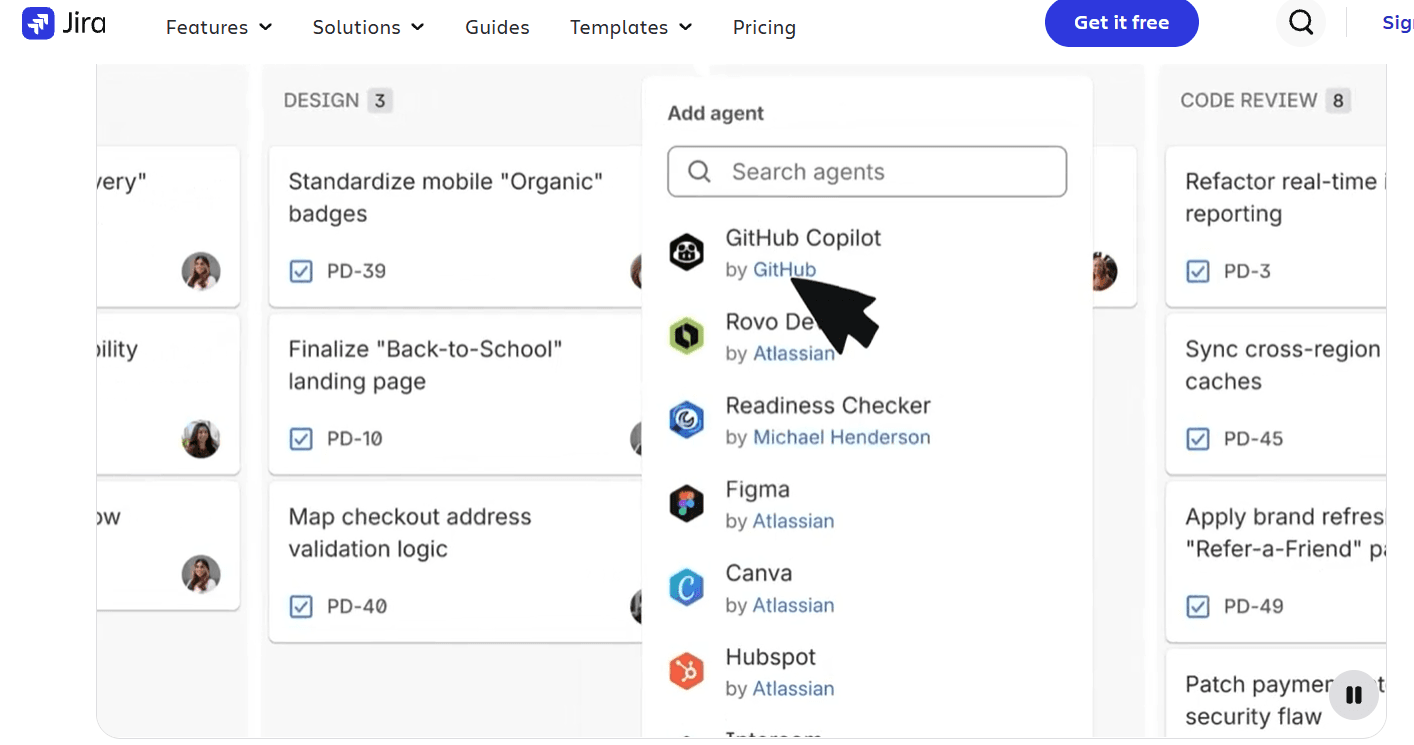Follow the GitHub link under GitHub Copilot
This screenshot has height=745, width=1414.
click(x=784, y=269)
